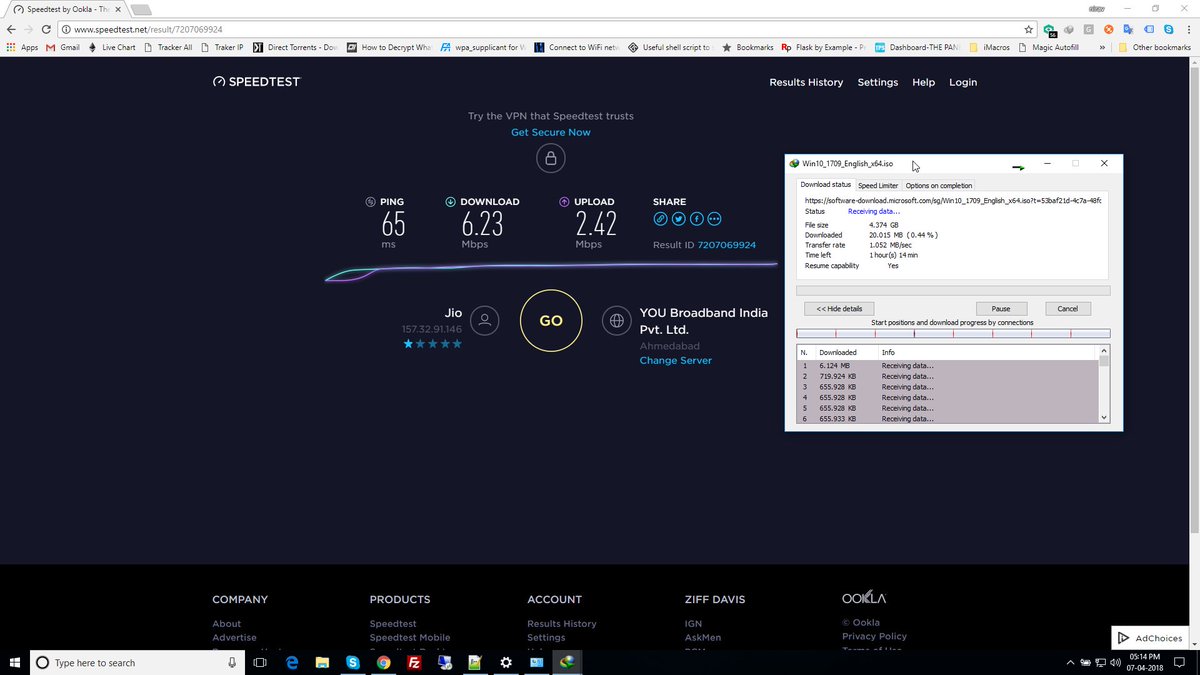Image resolution: width=1200 pixels, height=675 pixels.
Task: Click the Get Secure Now link
Action: click(551, 132)
